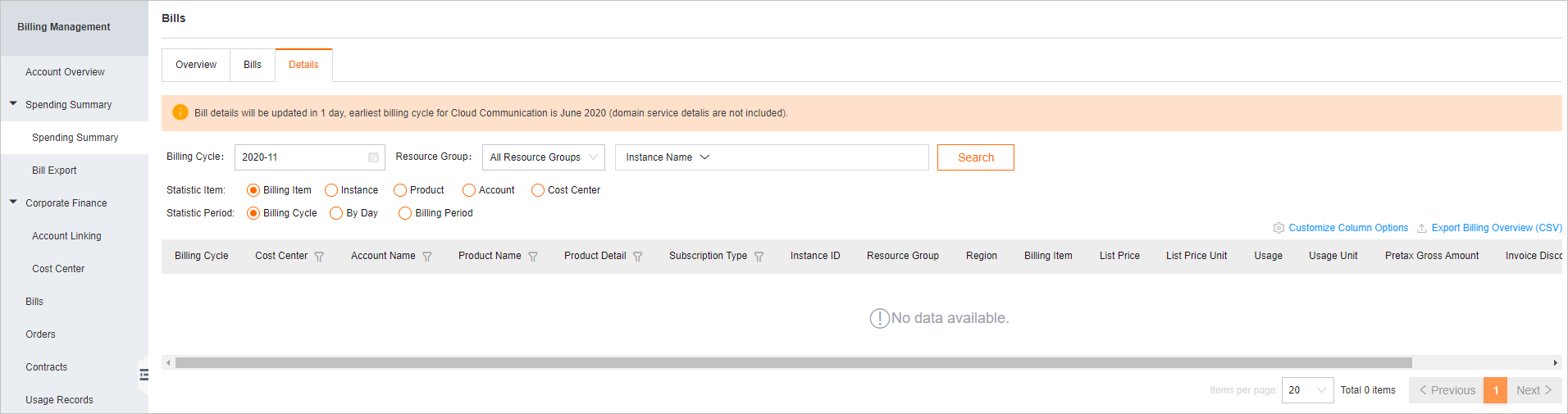Image resolution: width=1568 pixels, height=414 pixels.
Task: Collapse sidebar with the handle icon
Action: 144,375
